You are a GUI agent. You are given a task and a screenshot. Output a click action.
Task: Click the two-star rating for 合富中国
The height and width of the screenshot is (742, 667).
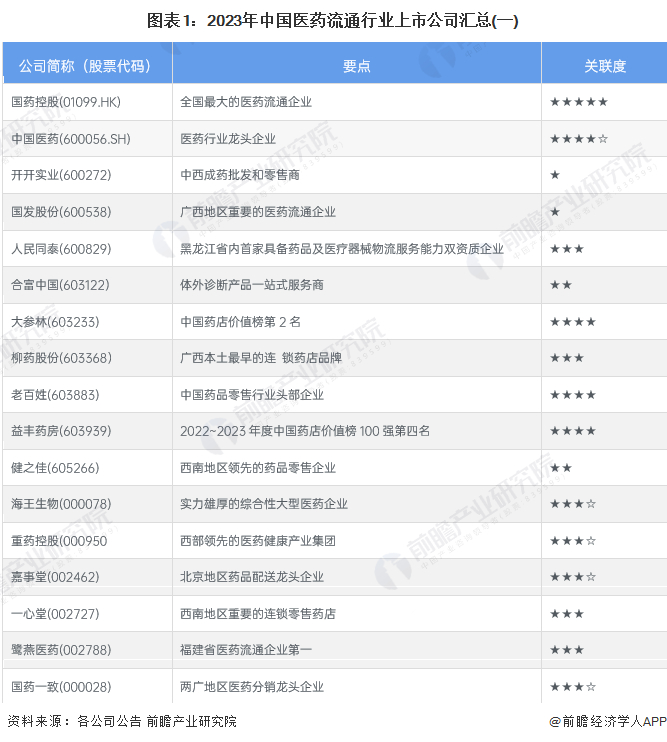(x=561, y=285)
